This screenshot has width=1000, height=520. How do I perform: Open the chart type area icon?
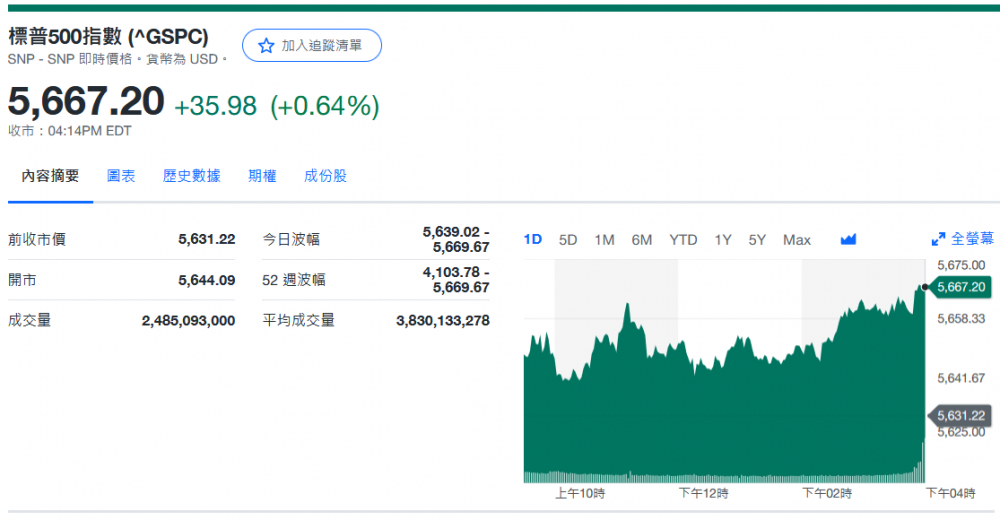click(x=849, y=239)
